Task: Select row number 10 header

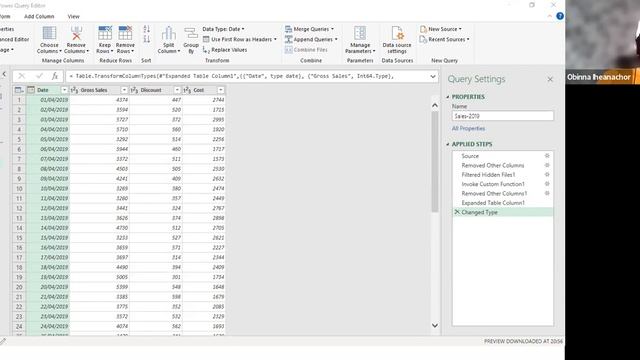Action: tap(19, 189)
